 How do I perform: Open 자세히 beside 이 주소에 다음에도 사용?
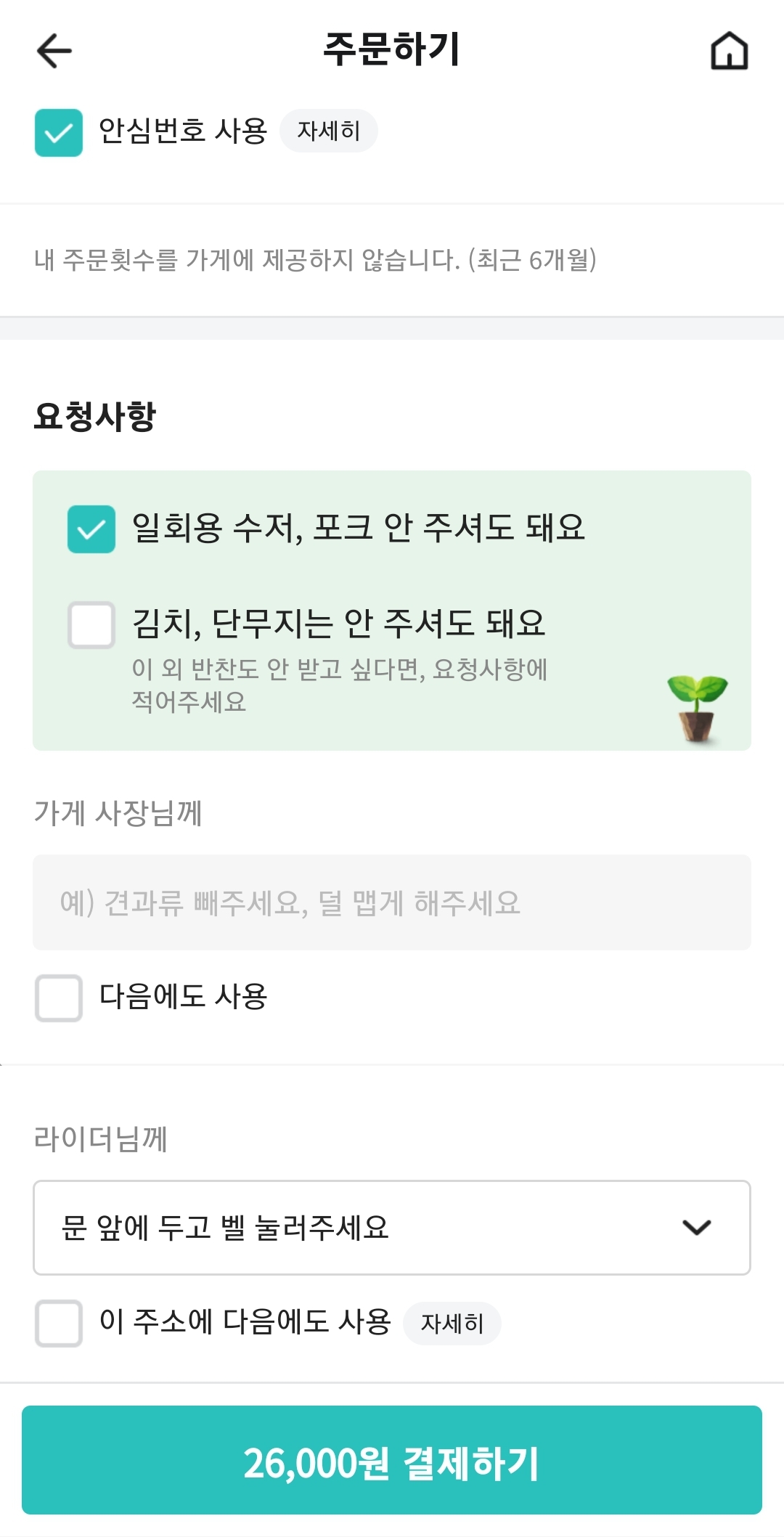coord(452,1324)
